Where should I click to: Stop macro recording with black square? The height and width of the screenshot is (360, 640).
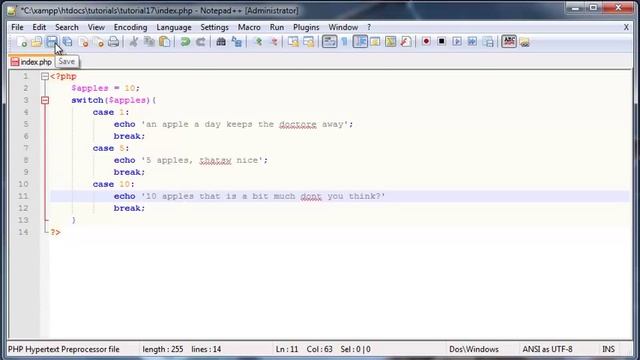point(441,42)
